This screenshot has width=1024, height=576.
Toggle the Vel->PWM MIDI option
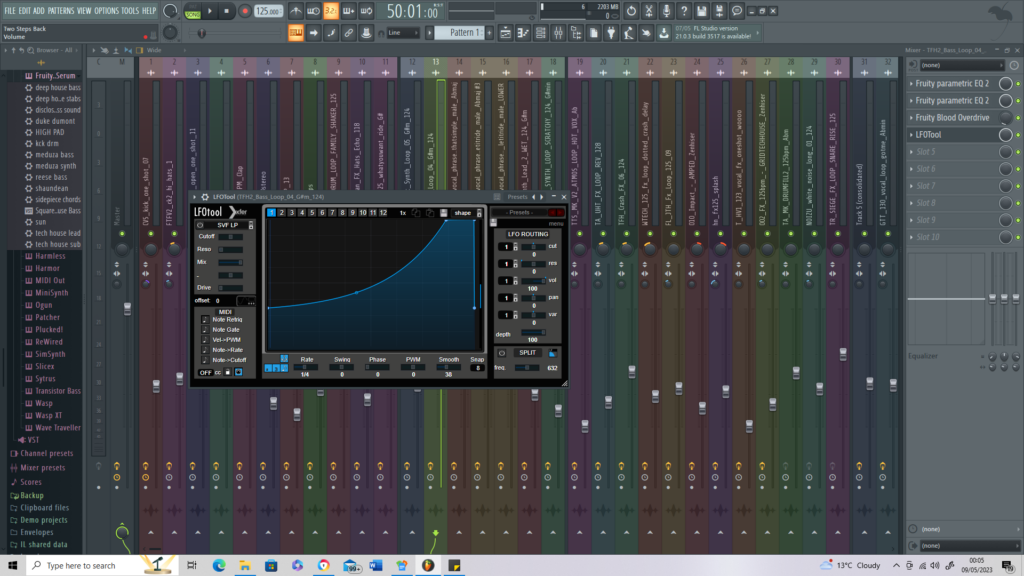point(205,340)
